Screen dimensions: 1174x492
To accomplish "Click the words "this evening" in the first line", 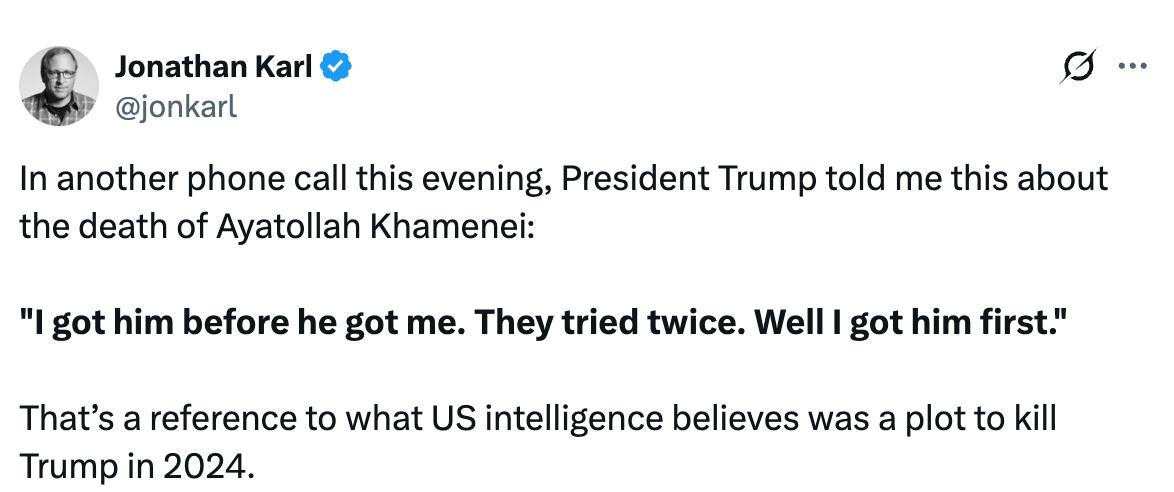I will coord(451,179).
